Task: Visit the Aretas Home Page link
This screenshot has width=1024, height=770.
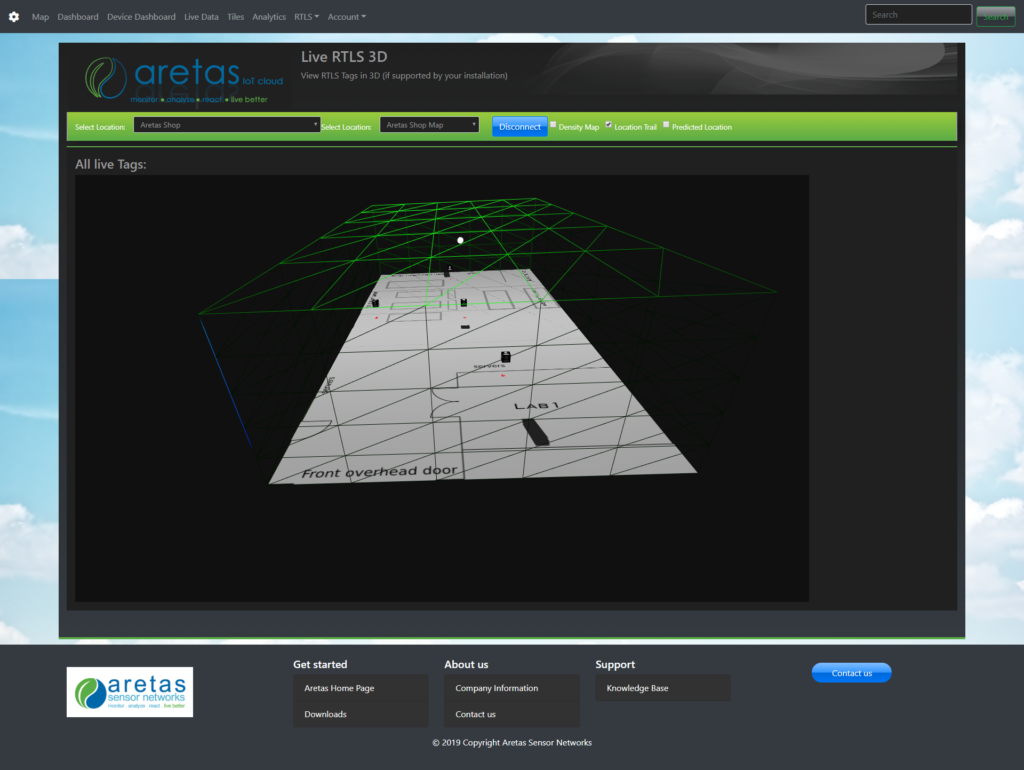Action: (341, 688)
